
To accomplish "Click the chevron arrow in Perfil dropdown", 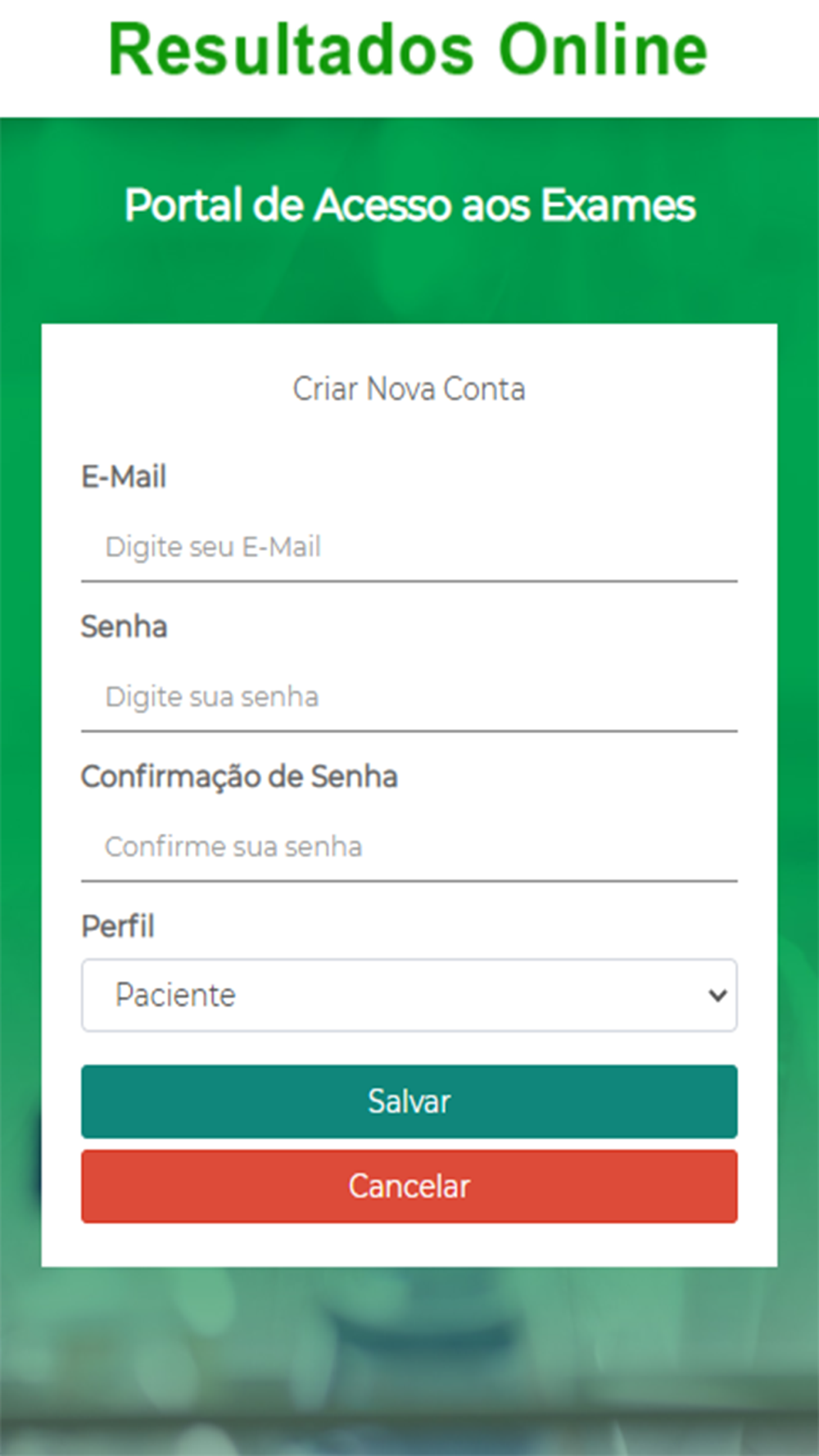I will [x=717, y=996].
